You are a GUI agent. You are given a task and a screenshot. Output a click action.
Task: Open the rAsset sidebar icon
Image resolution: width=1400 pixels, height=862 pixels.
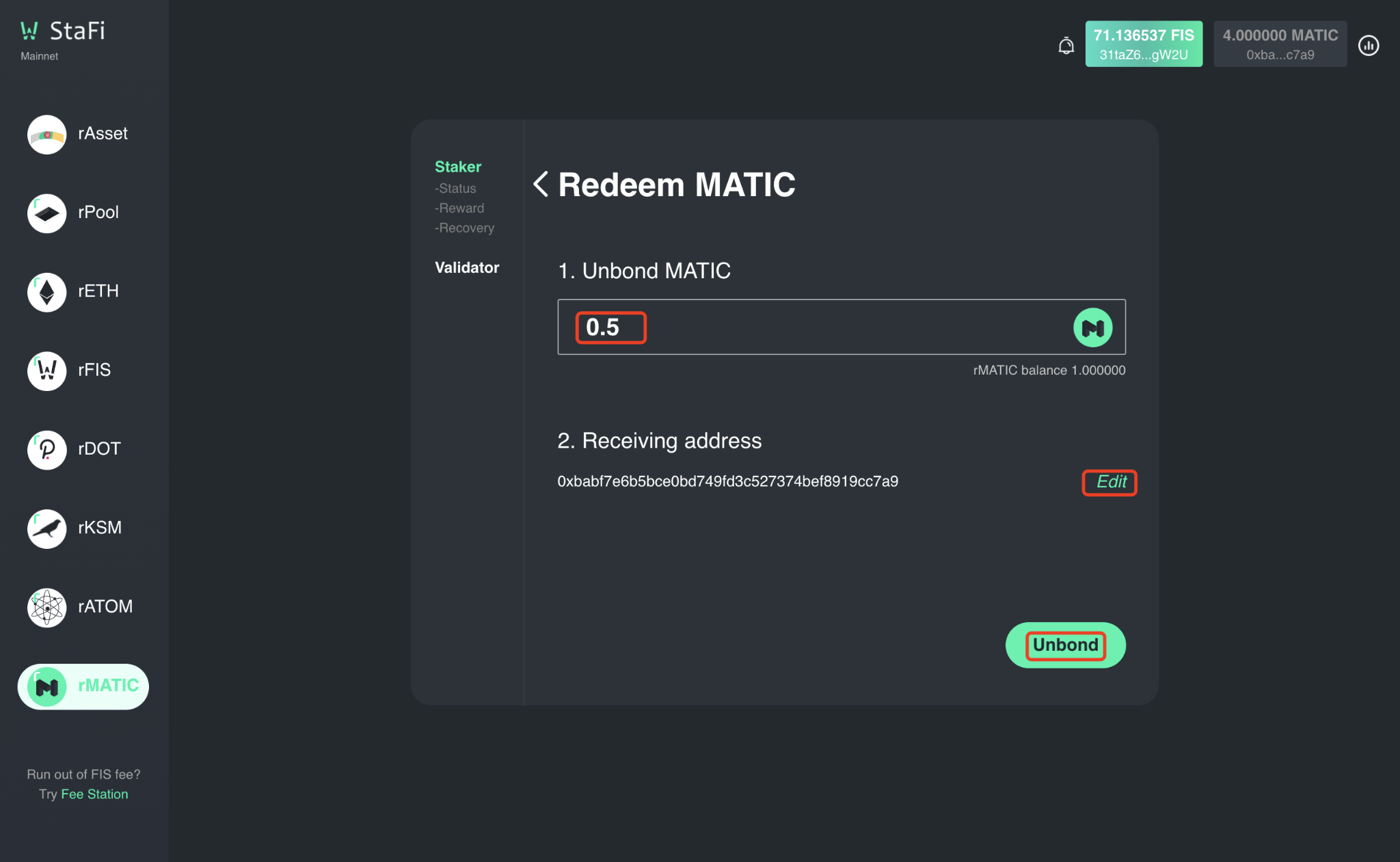coord(46,134)
